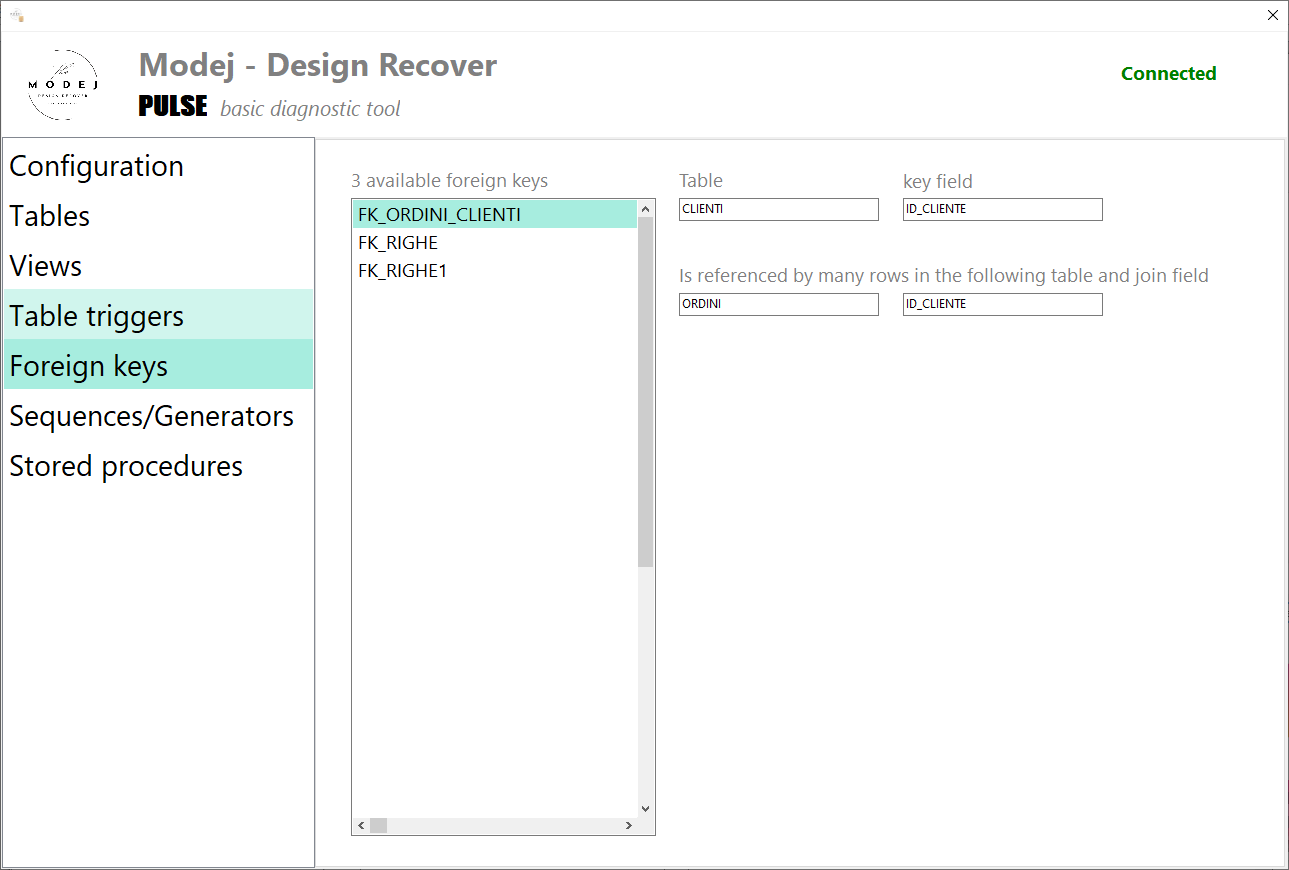Click the PULSE product name

click(x=173, y=106)
